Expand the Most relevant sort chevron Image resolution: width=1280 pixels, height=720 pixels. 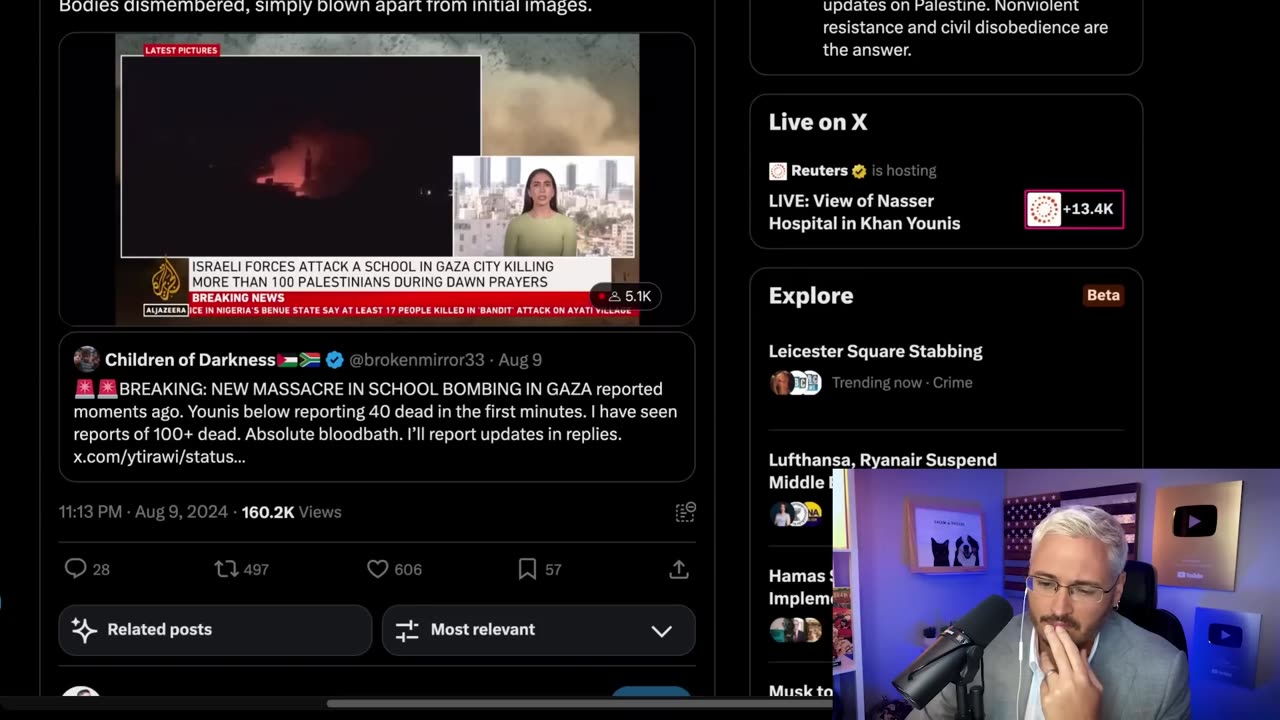662,630
